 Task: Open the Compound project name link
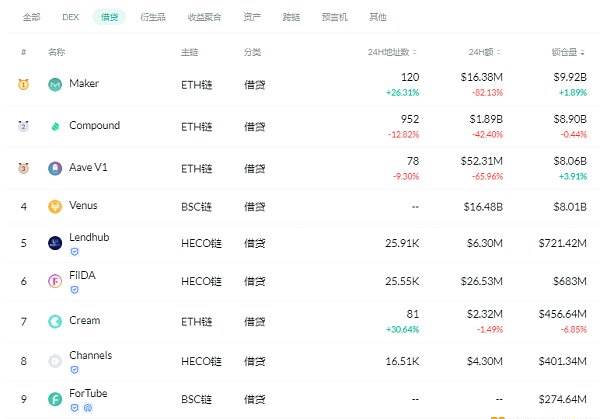coord(95,126)
